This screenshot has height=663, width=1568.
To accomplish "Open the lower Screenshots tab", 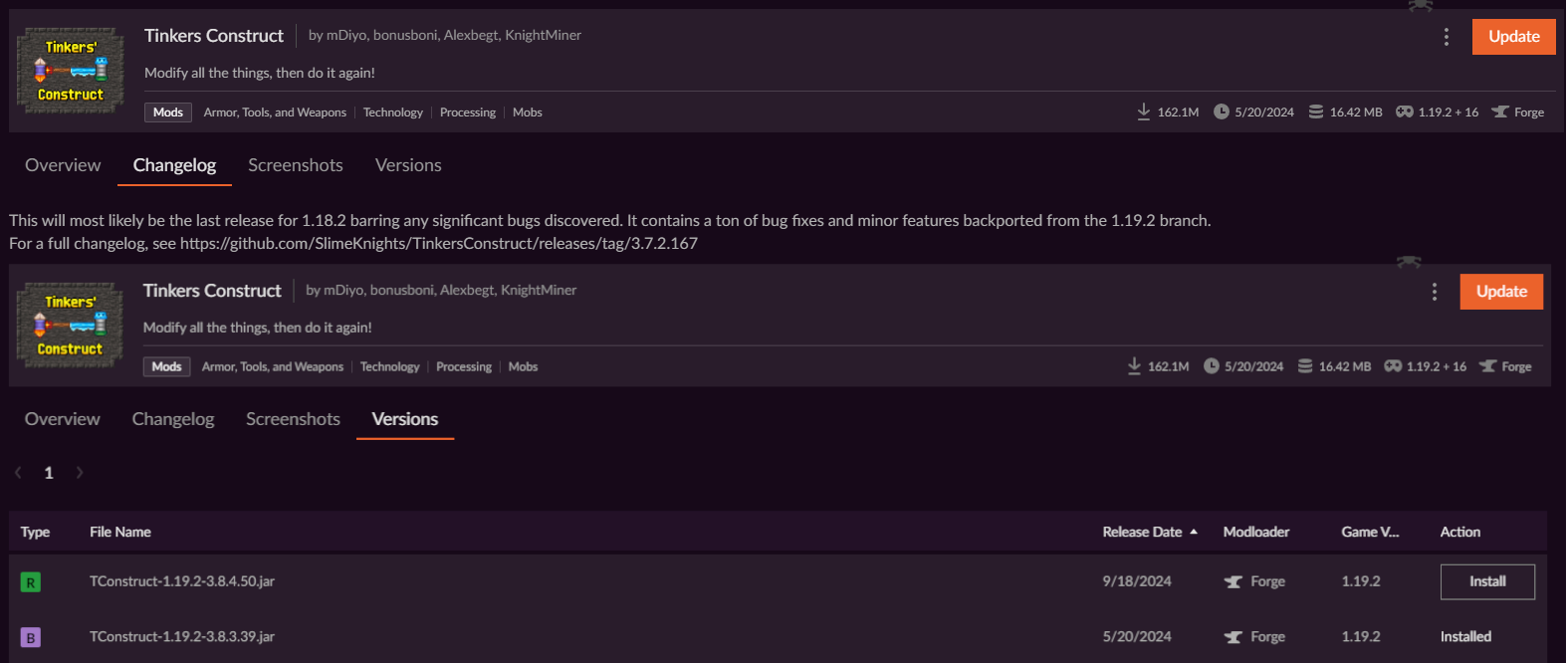I will tap(293, 419).
